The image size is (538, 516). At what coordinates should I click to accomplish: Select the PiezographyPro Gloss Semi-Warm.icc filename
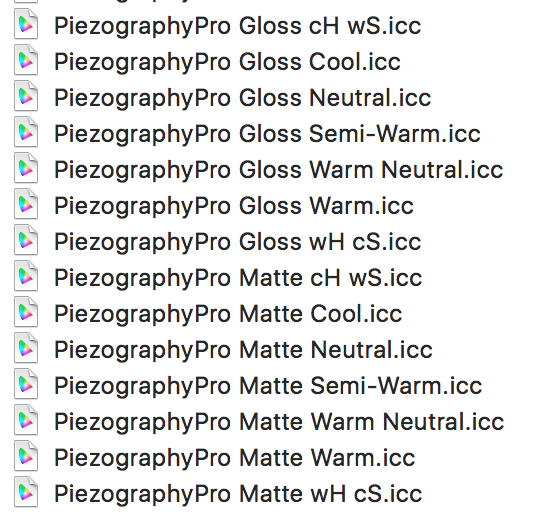point(267,135)
